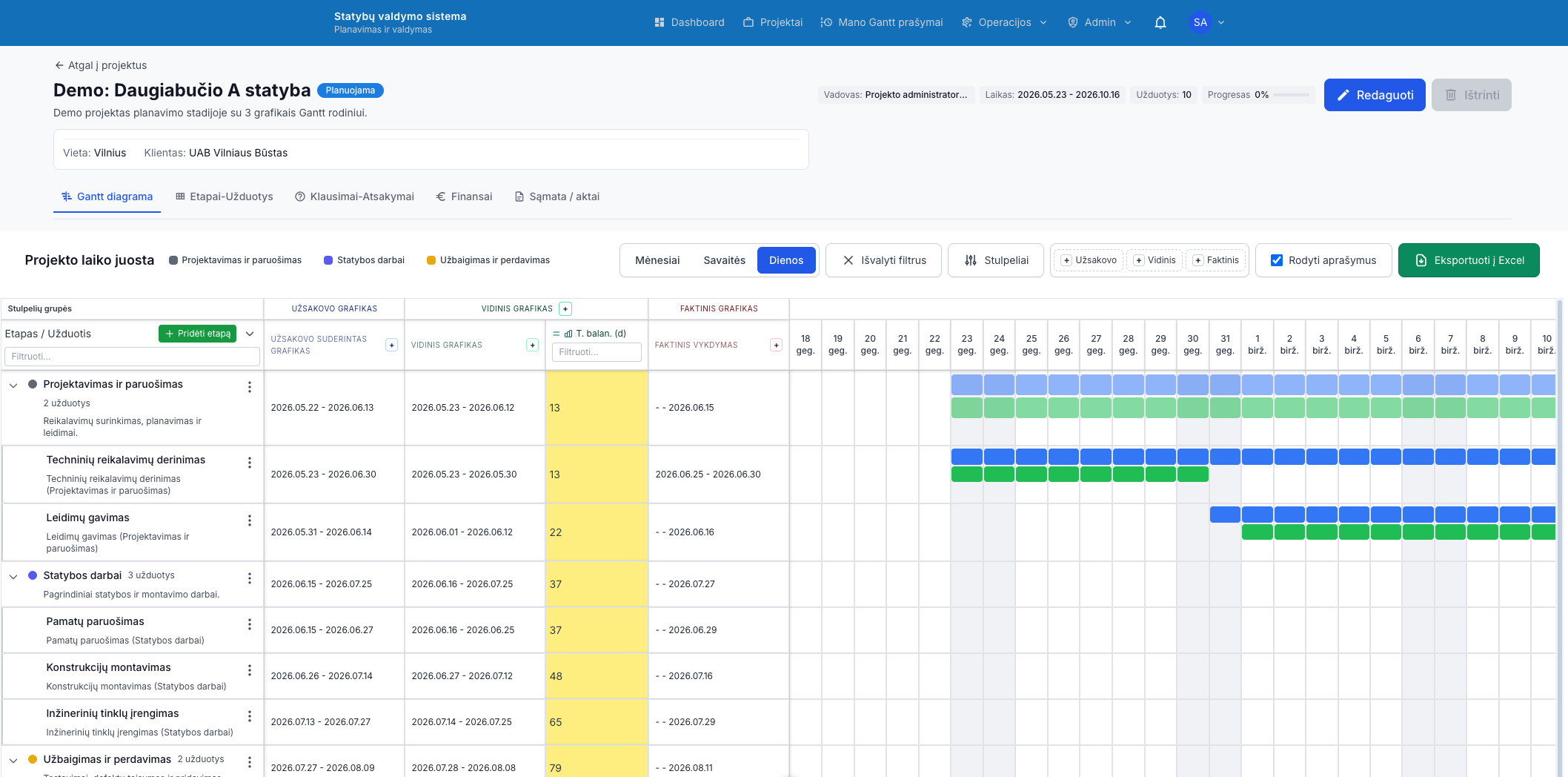Click the back arrow to projects

59,65
